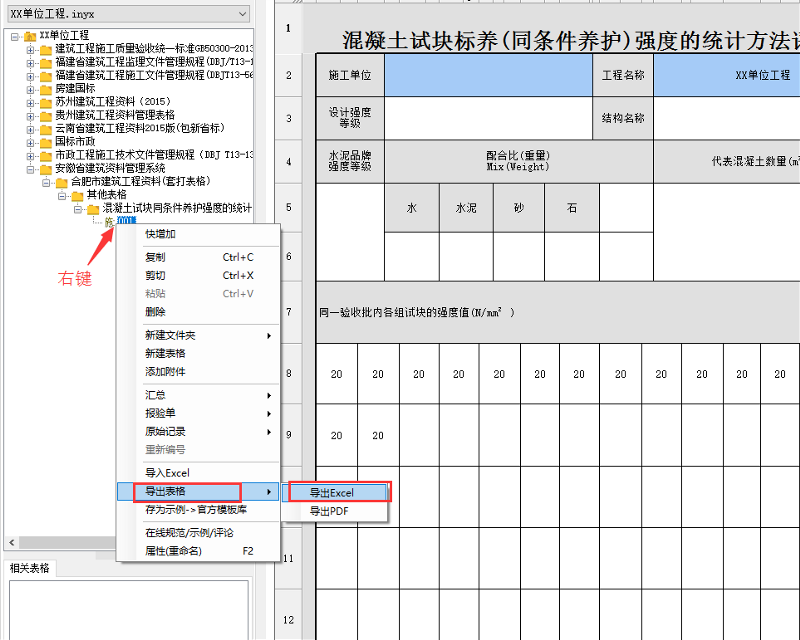The width and height of the screenshot is (800, 640).
Task: Expand the 房建国标 tree node
Action: pyautogui.click(x=30, y=88)
